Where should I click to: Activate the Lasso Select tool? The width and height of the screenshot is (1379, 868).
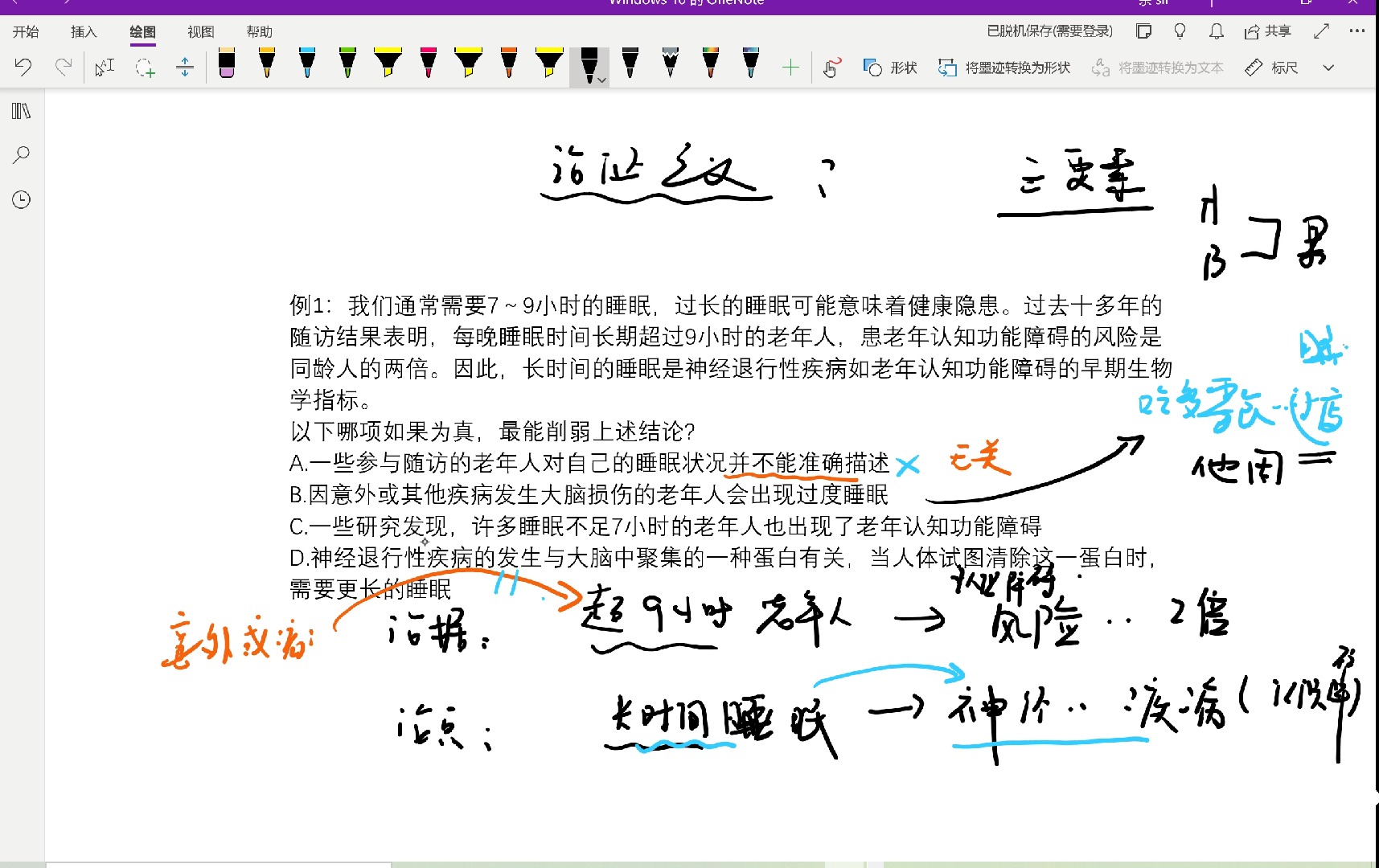[x=145, y=68]
